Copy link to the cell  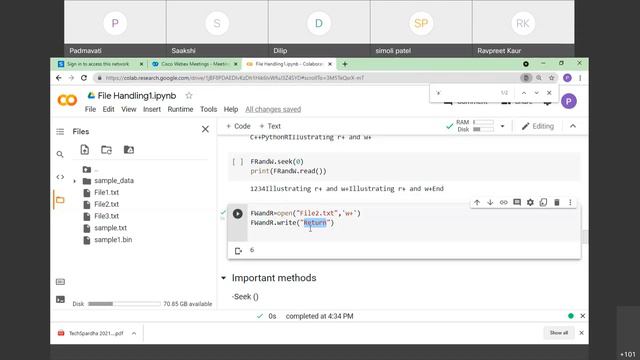[x=504, y=202]
